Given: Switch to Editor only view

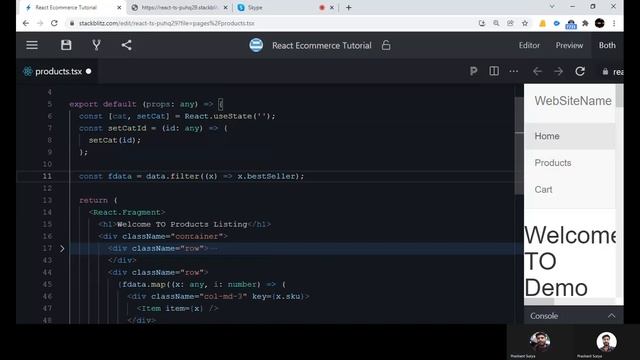Looking at the screenshot, I should point(529,45).
